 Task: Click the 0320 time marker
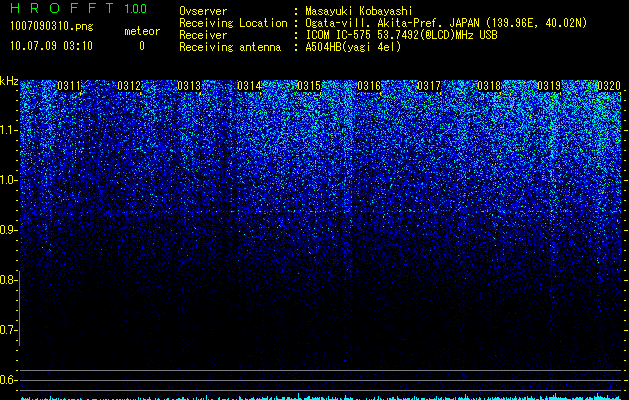point(609,86)
